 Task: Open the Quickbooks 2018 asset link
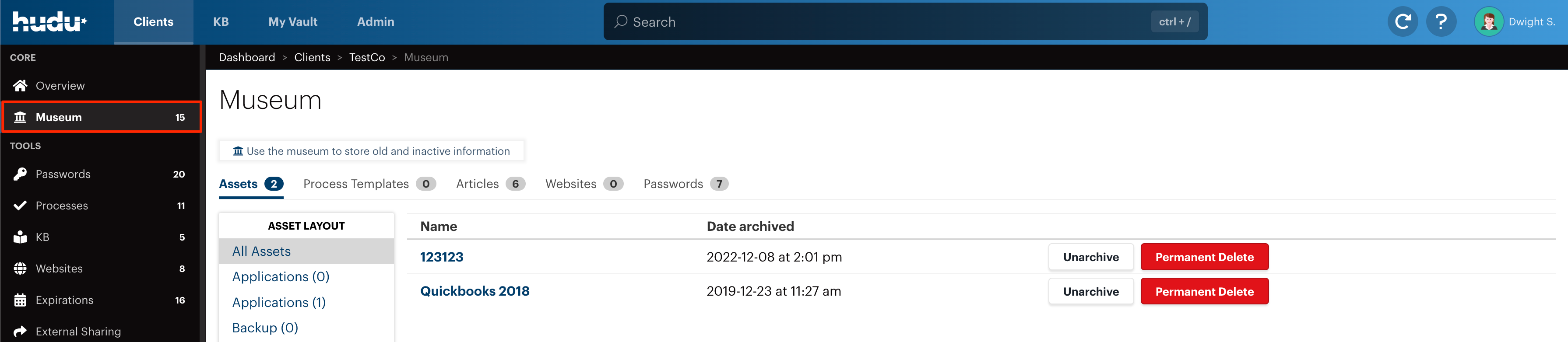click(x=475, y=291)
